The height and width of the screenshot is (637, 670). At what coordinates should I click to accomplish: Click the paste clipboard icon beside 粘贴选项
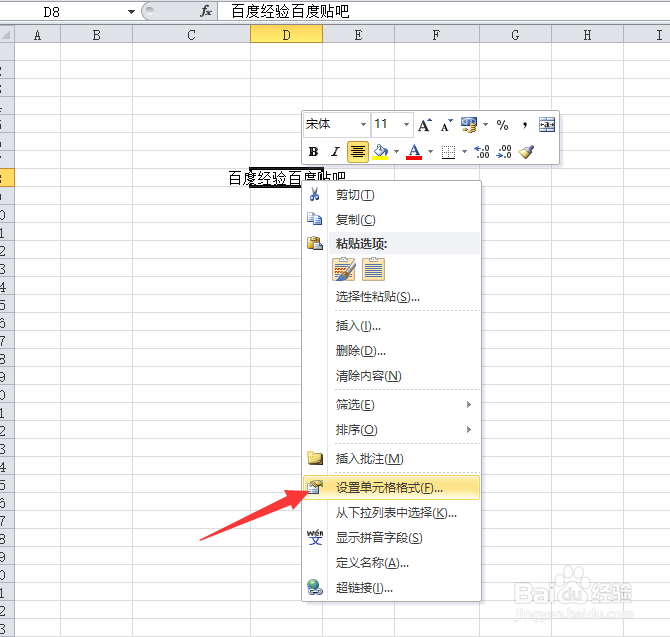pyautogui.click(x=315, y=244)
